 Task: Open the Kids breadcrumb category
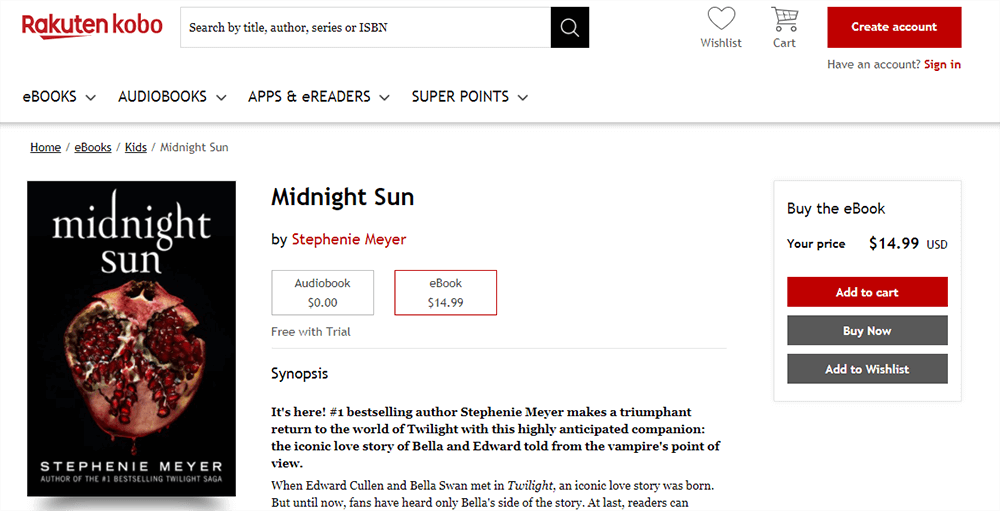136,147
